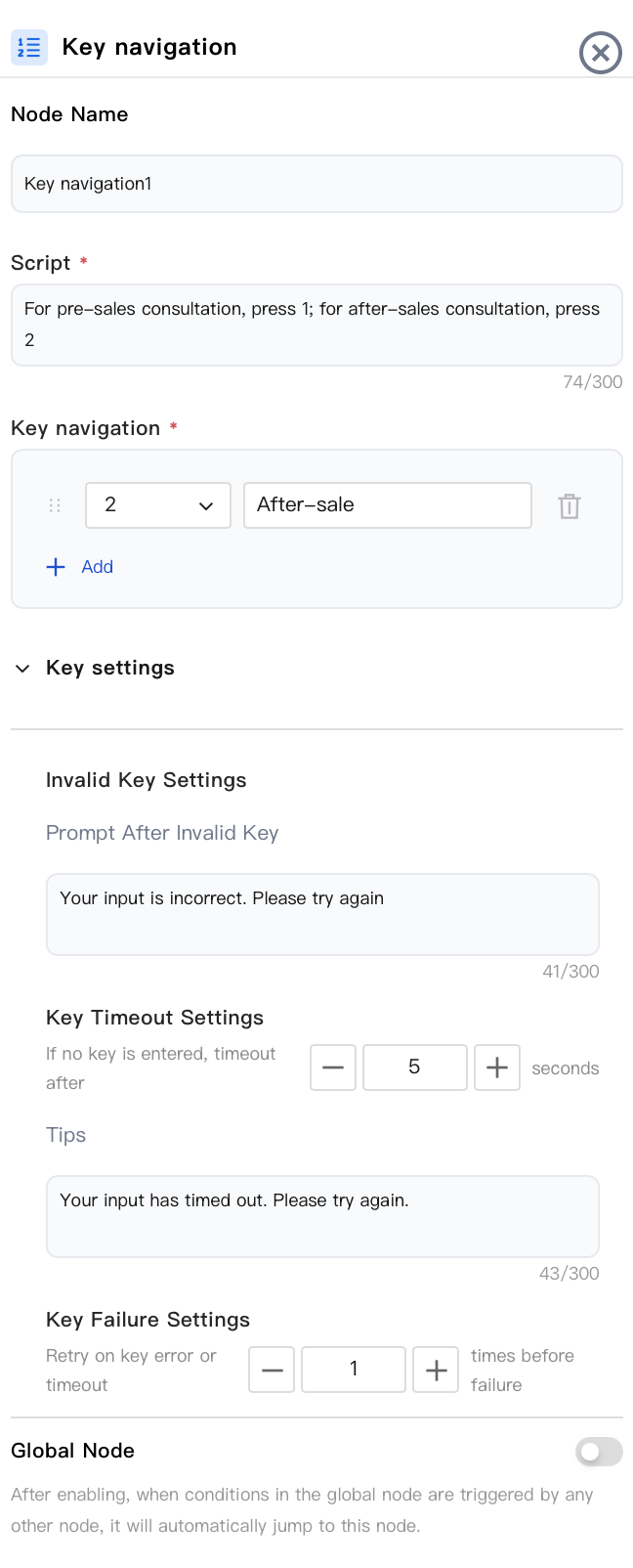Click the Add key navigation link
This screenshot has height=1568, width=633.
pos(97,567)
